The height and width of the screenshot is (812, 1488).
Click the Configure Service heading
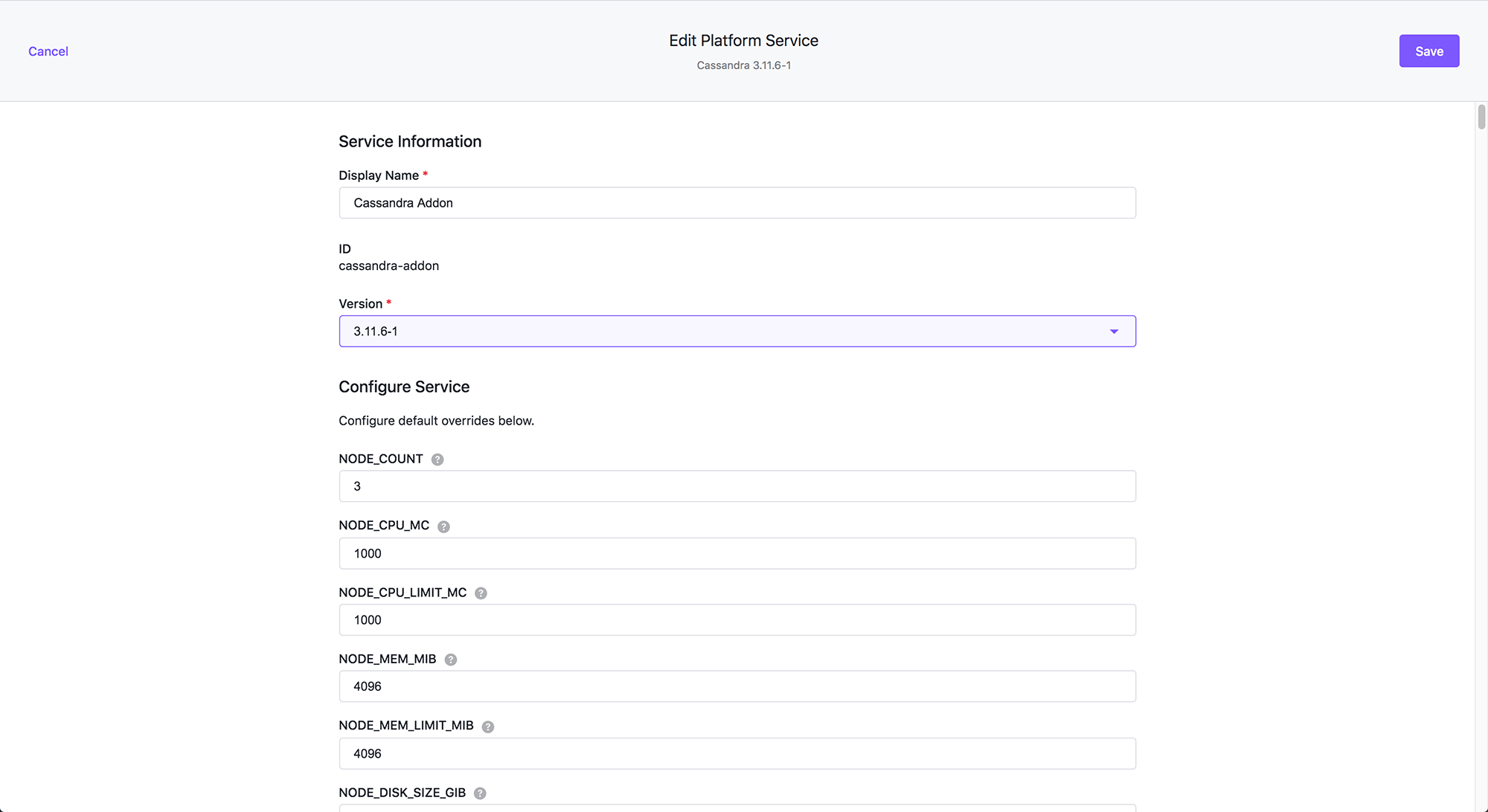coord(404,387)
